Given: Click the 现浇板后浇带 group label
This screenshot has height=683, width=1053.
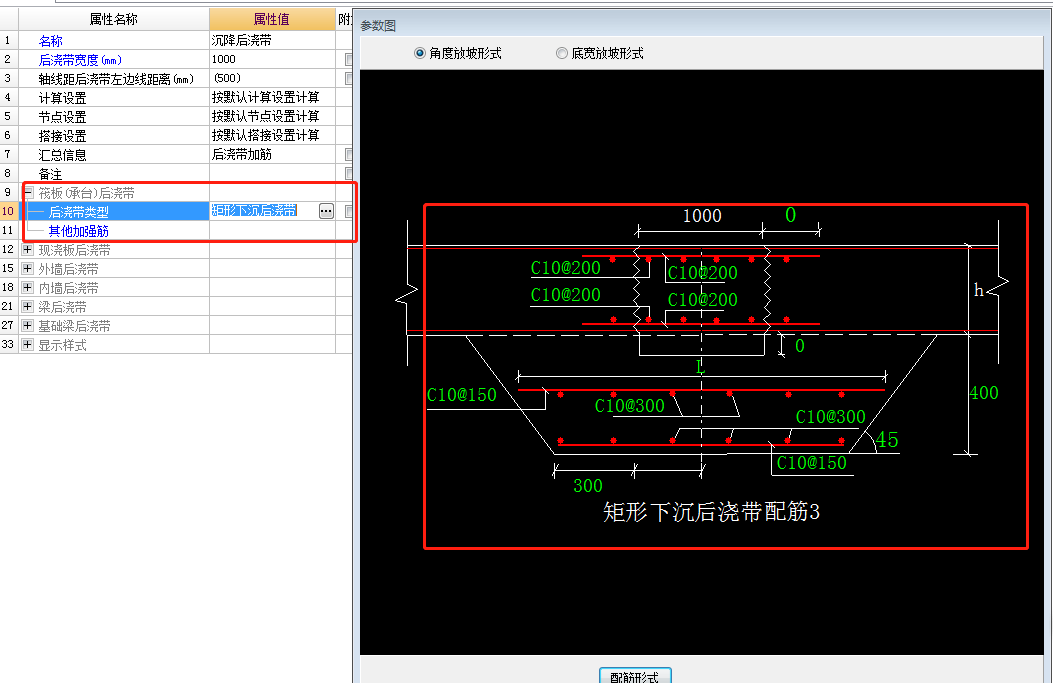Looking at the screenshot, I should [x=75, y=251].
